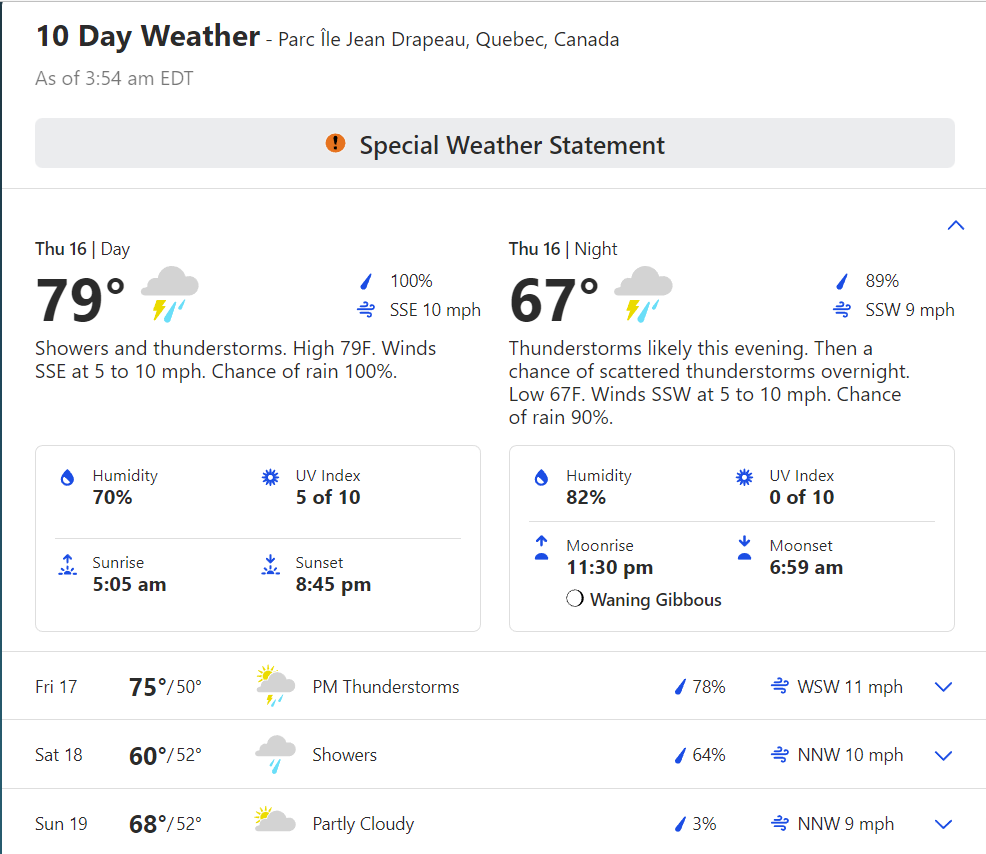This screenshot has width=986, height=854.
Task: Click the Thu 16 Day thunderstorm icon
Action: tap(169, 294)
